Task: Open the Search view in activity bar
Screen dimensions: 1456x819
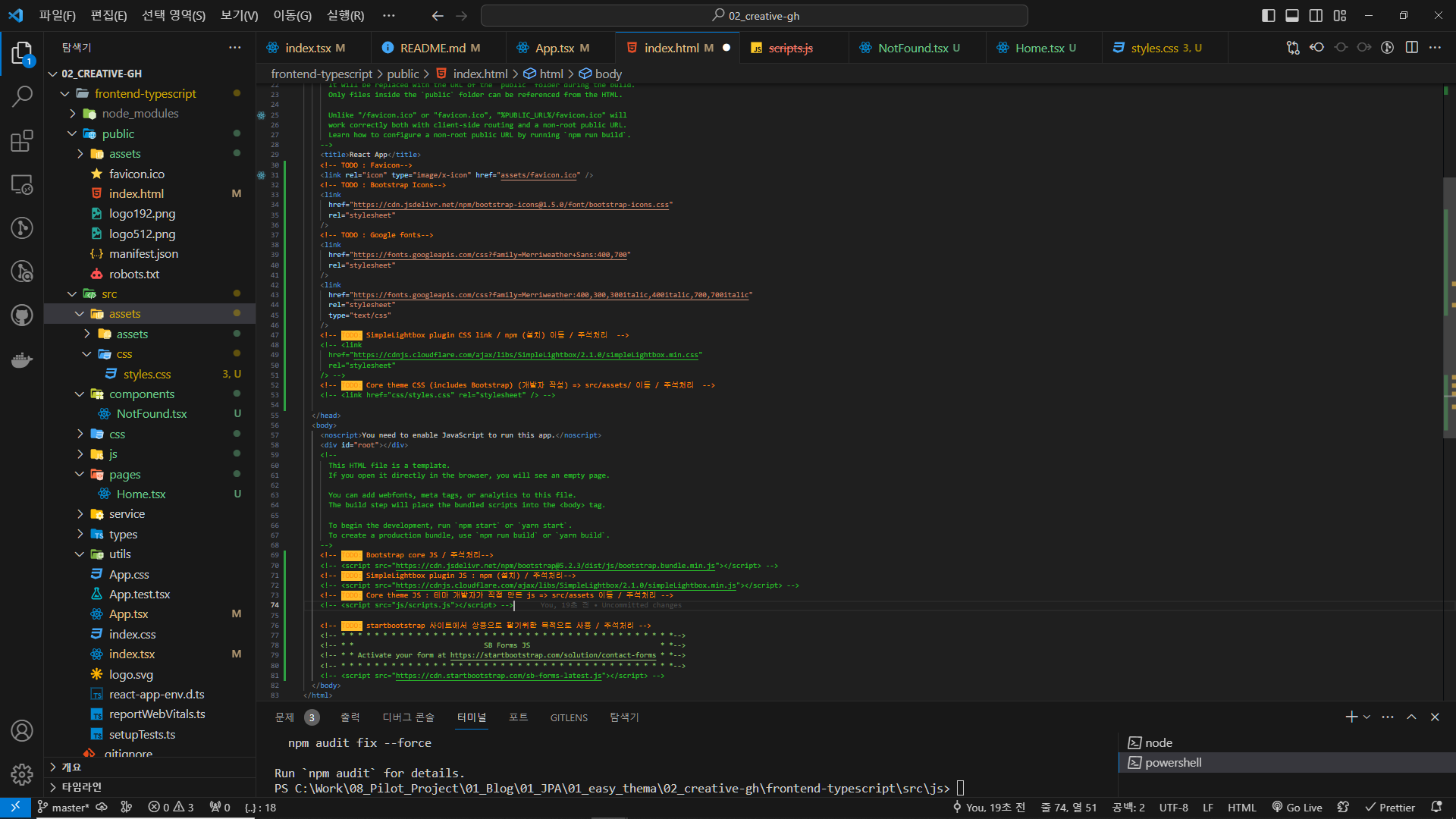Action: 22,96
